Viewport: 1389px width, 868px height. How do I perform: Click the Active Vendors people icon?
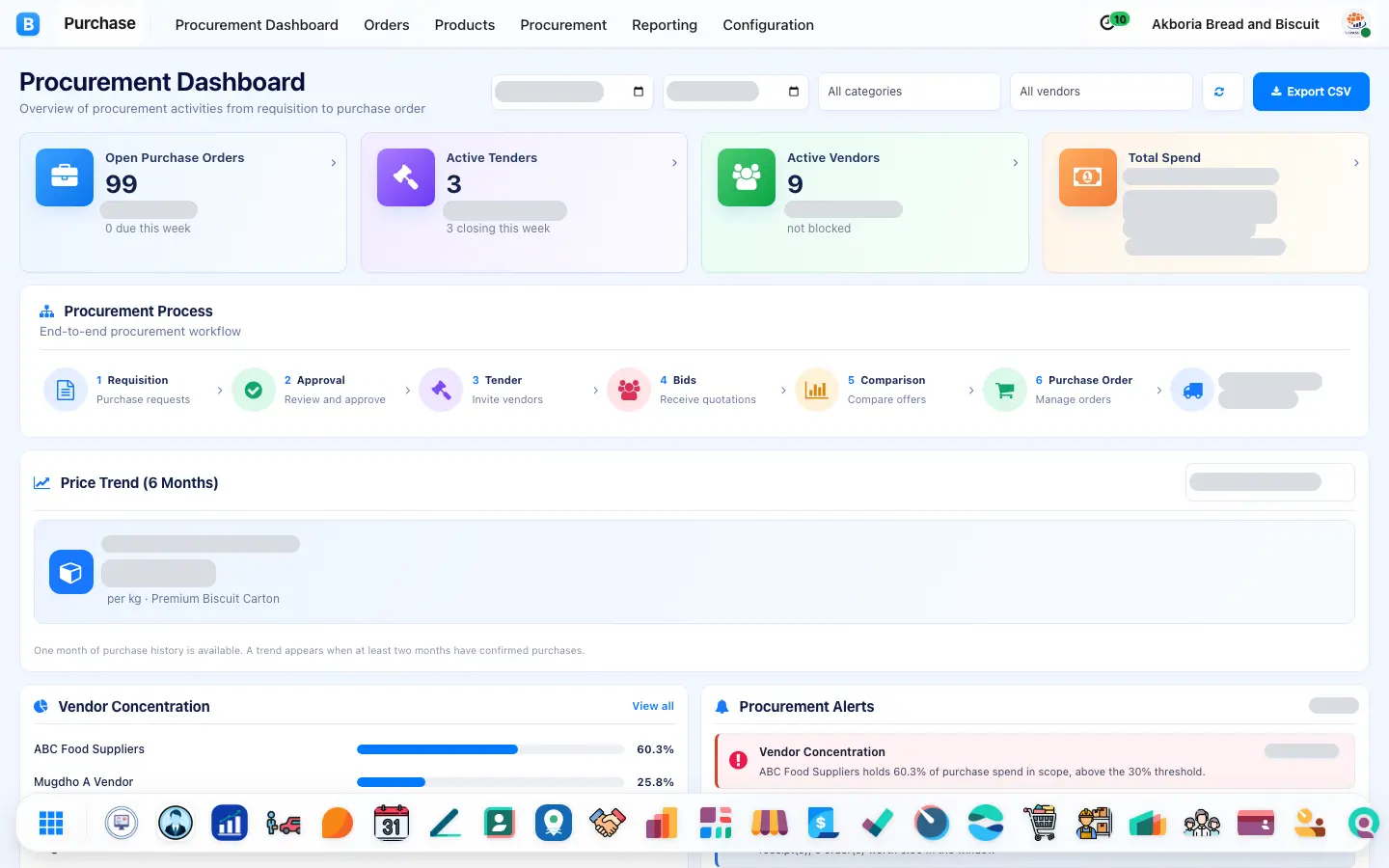(747, 177)
